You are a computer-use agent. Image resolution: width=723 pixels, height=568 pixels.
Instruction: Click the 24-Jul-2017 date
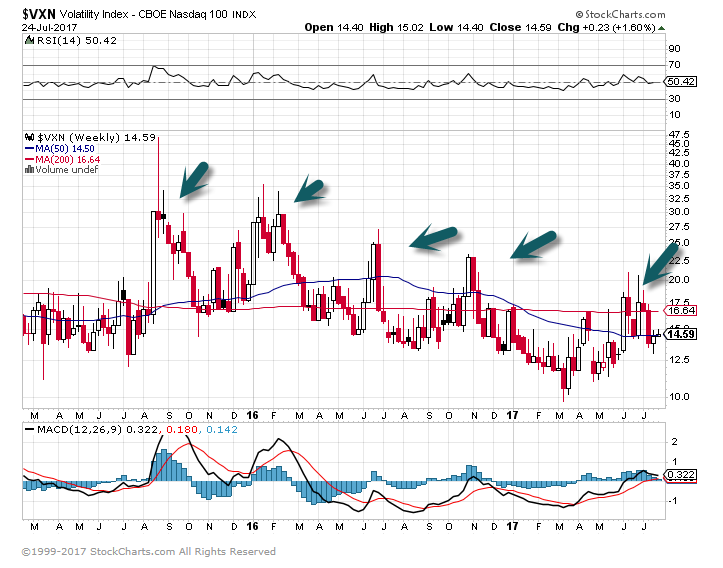[x=49, y=28]
